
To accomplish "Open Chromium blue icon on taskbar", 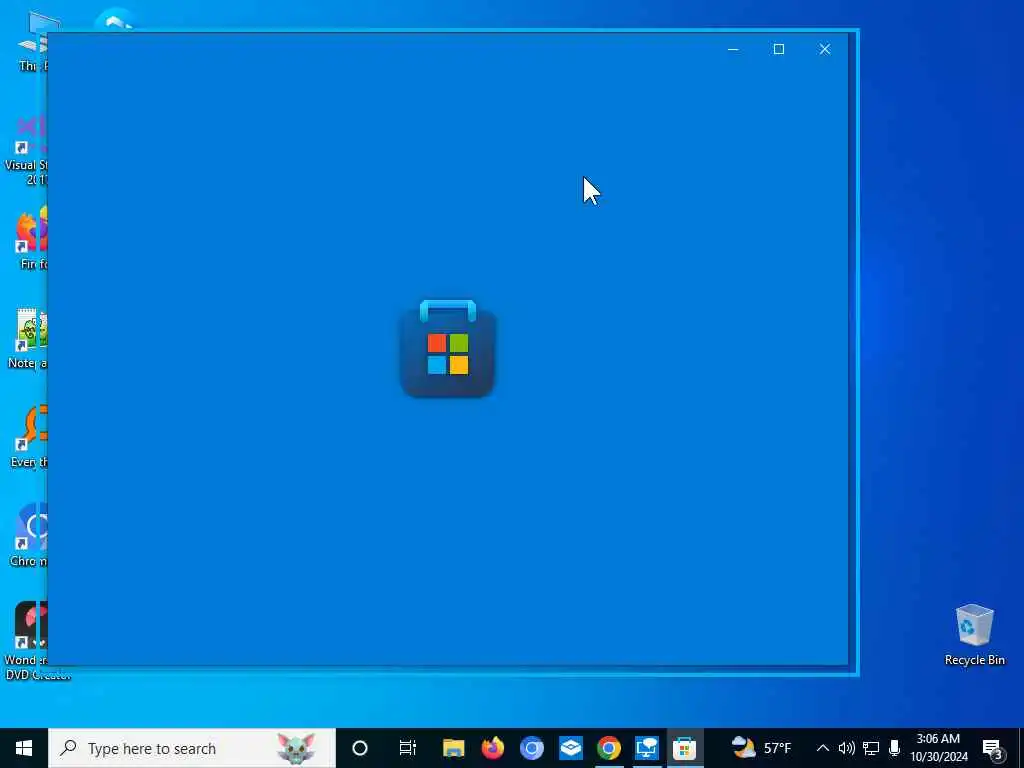I will click(532, 748).
